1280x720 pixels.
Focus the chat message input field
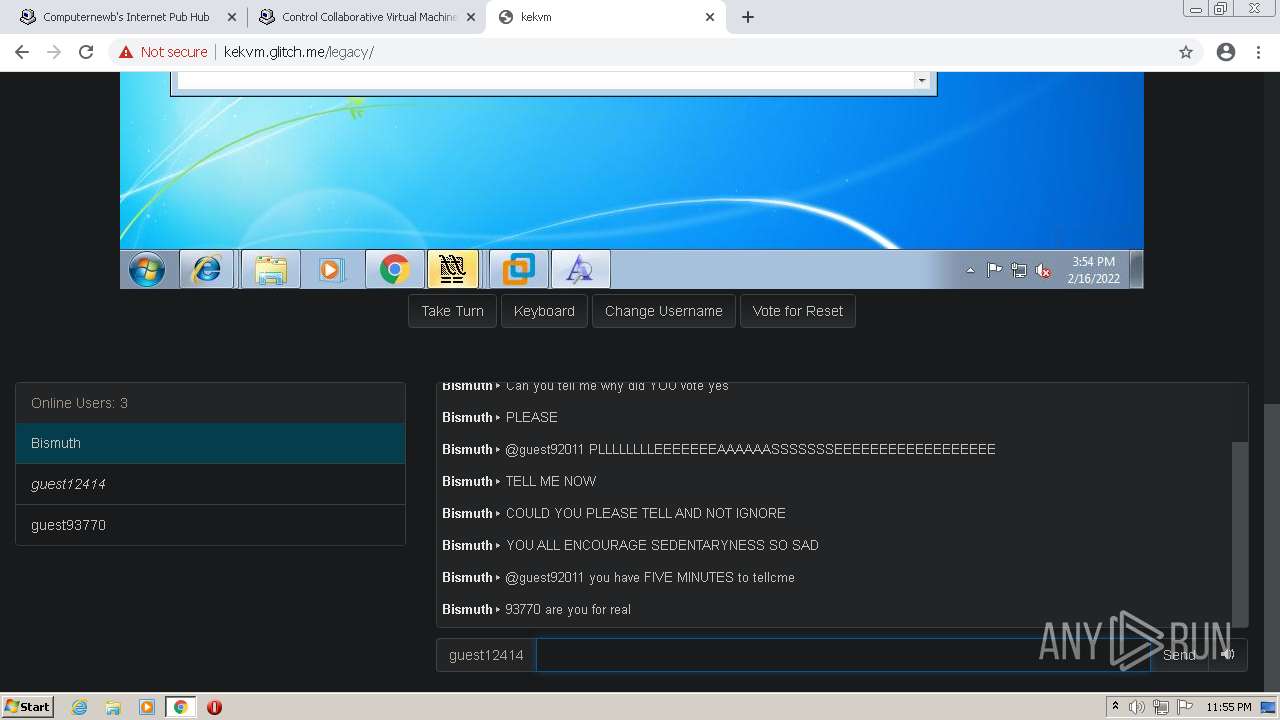(x=843, y=655)
